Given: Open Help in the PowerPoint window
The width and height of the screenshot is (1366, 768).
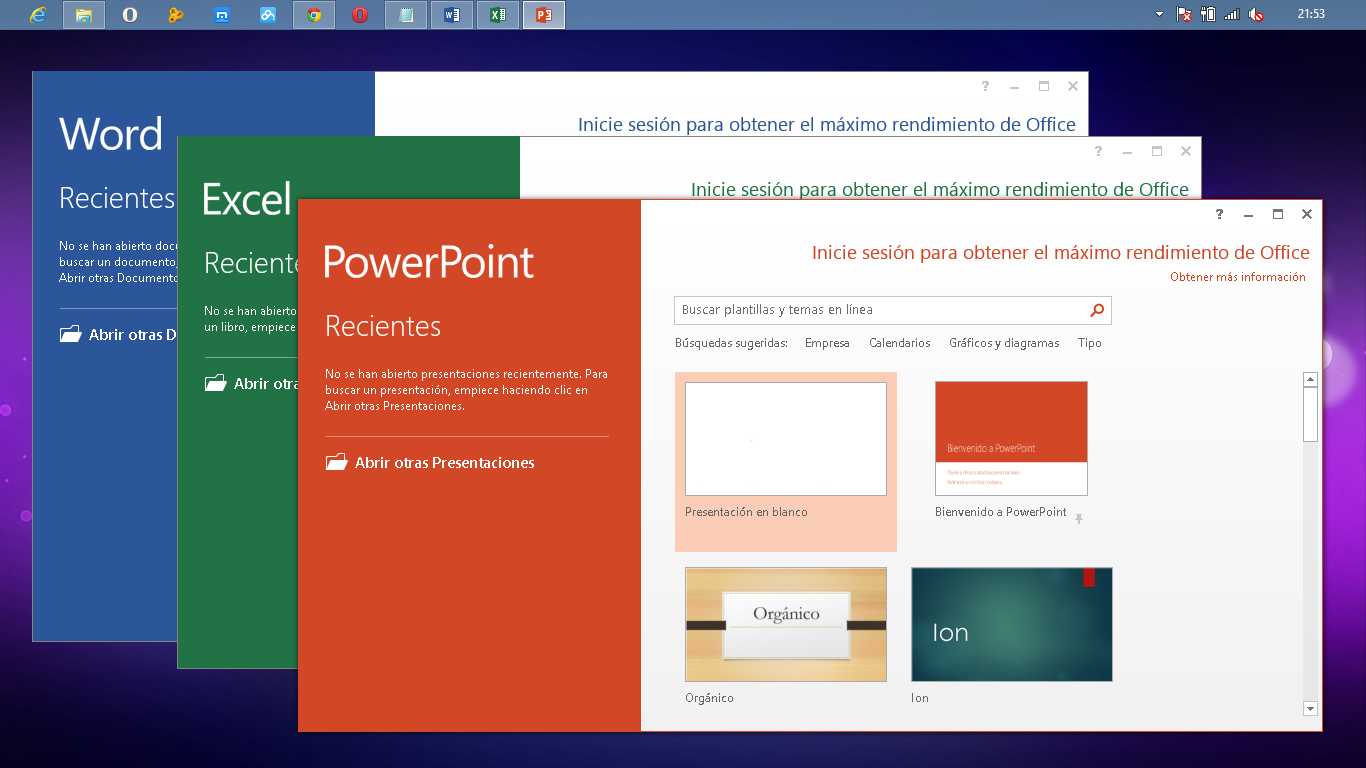Looking at the screenshot, I should 1219,214.
